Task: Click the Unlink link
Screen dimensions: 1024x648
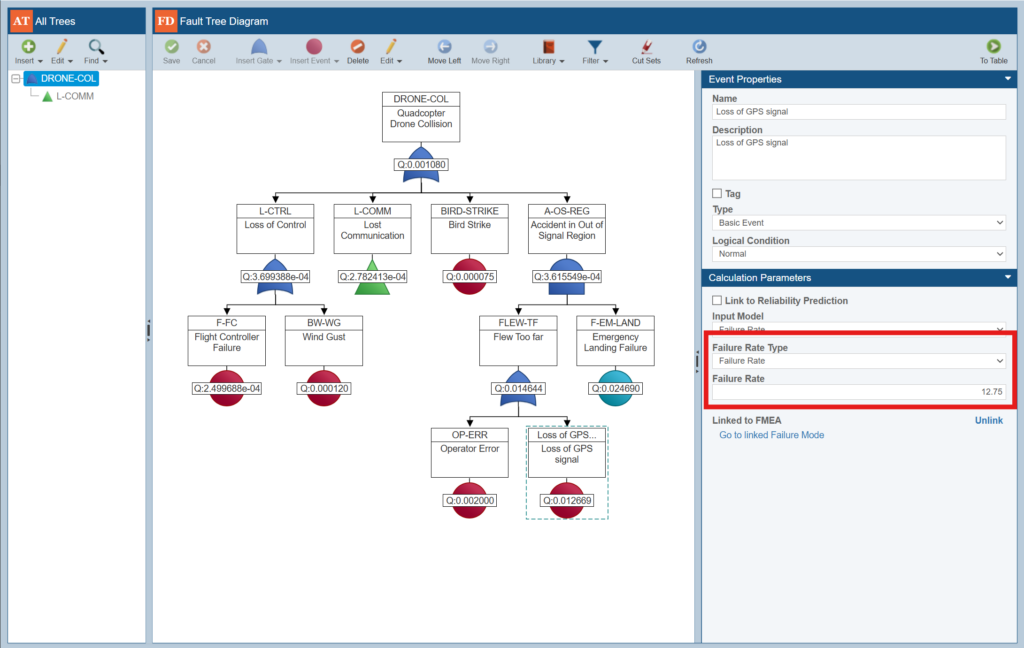Action: point(988,421)
